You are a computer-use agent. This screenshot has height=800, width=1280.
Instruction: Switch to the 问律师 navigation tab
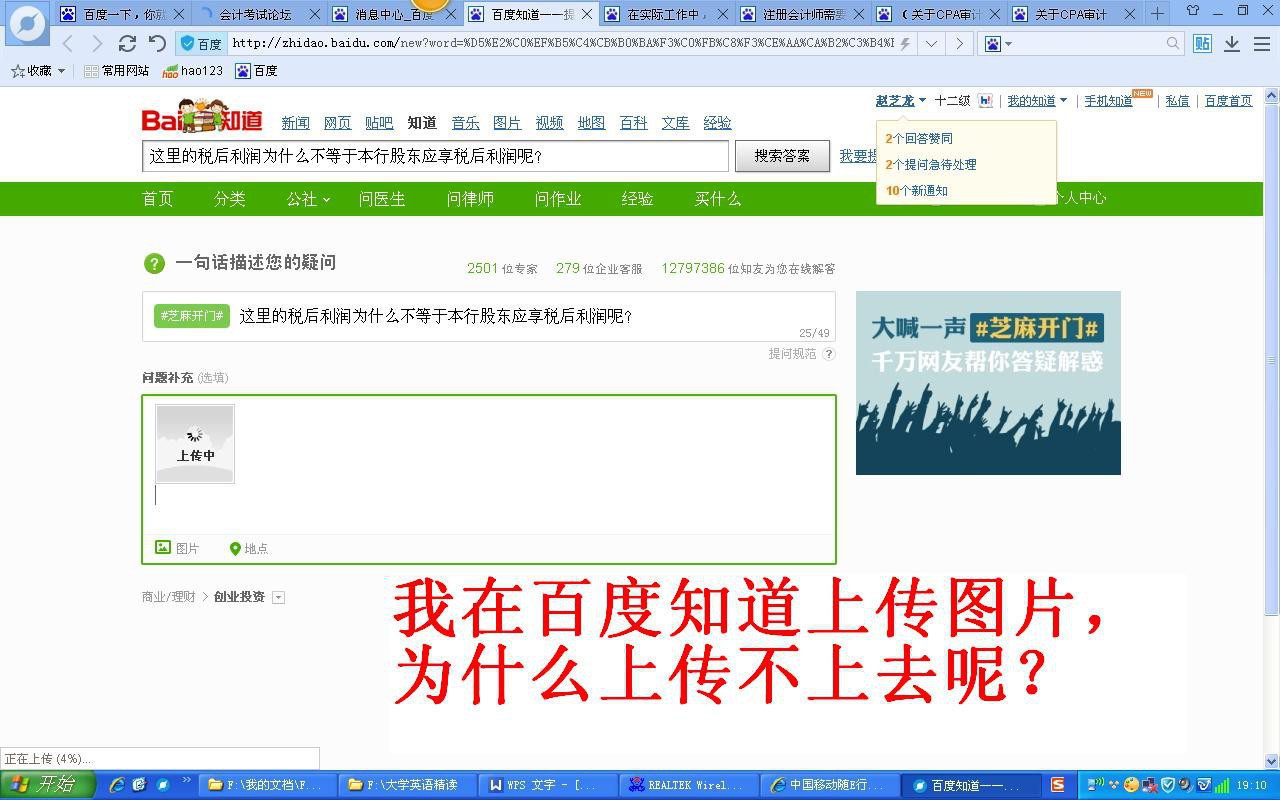(469, 199)
